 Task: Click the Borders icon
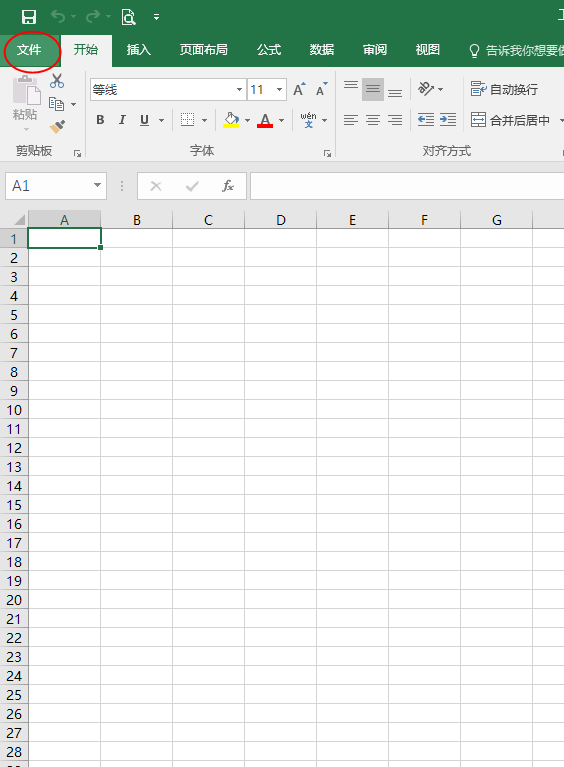pyautogui.click(x=187, y=120)
